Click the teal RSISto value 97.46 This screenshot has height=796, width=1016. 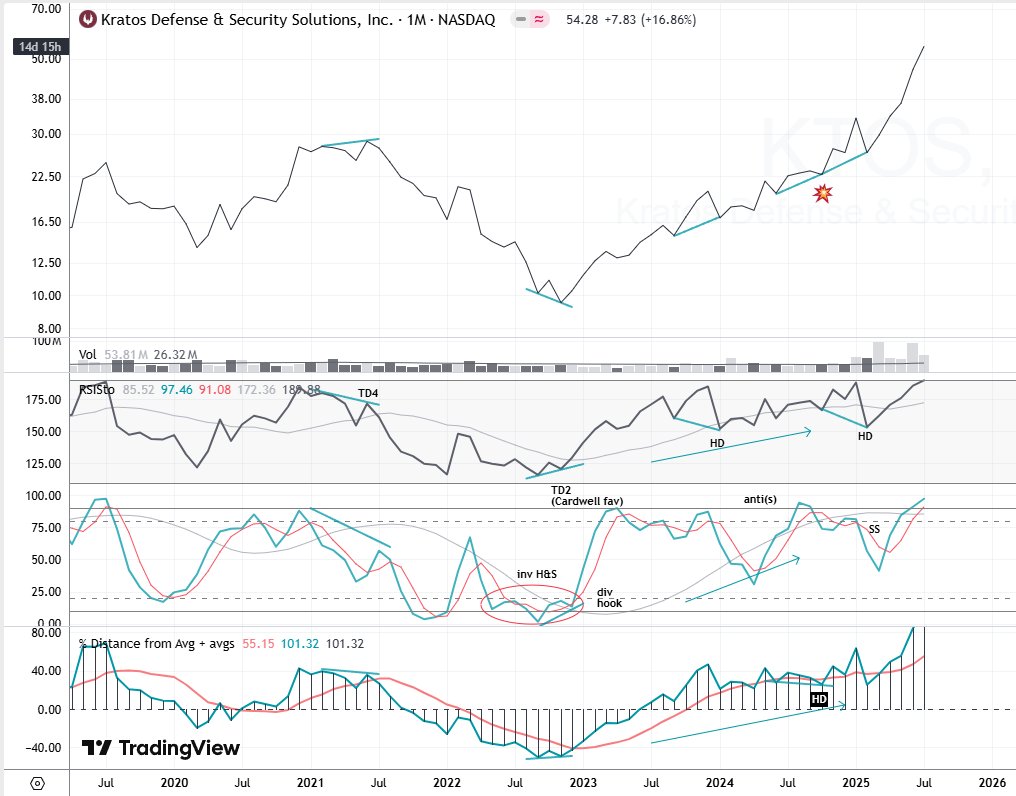[177, 390]
